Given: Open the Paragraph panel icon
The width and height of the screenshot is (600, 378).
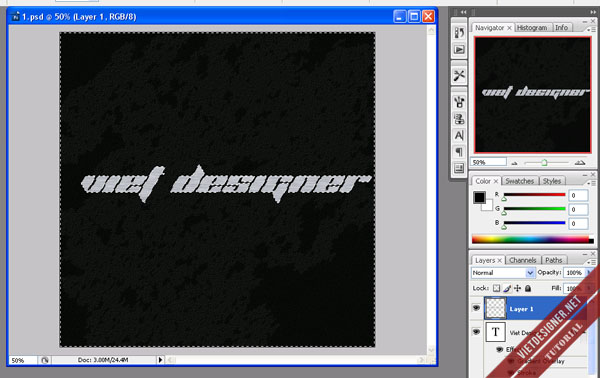Looking at the screenshot, I should [459, 152].
